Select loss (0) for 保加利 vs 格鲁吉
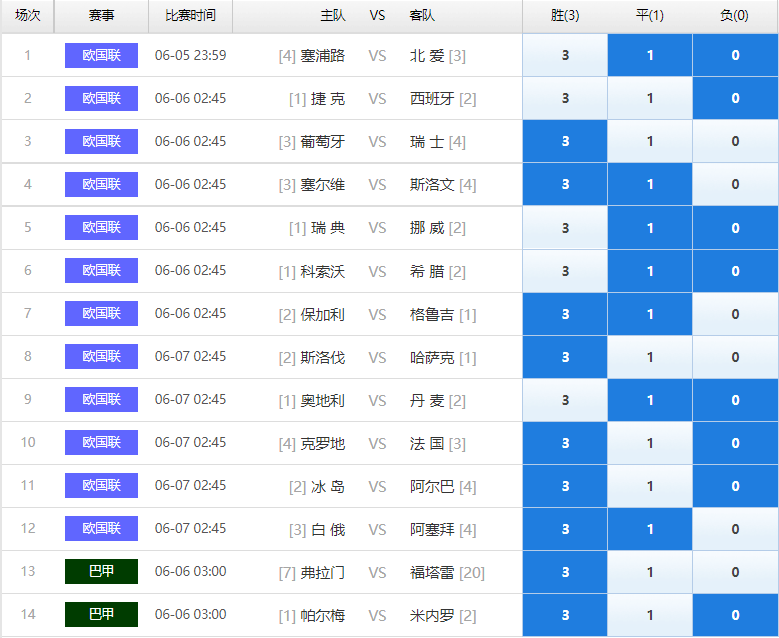The image size is (779, 638). tap(735, 314)
